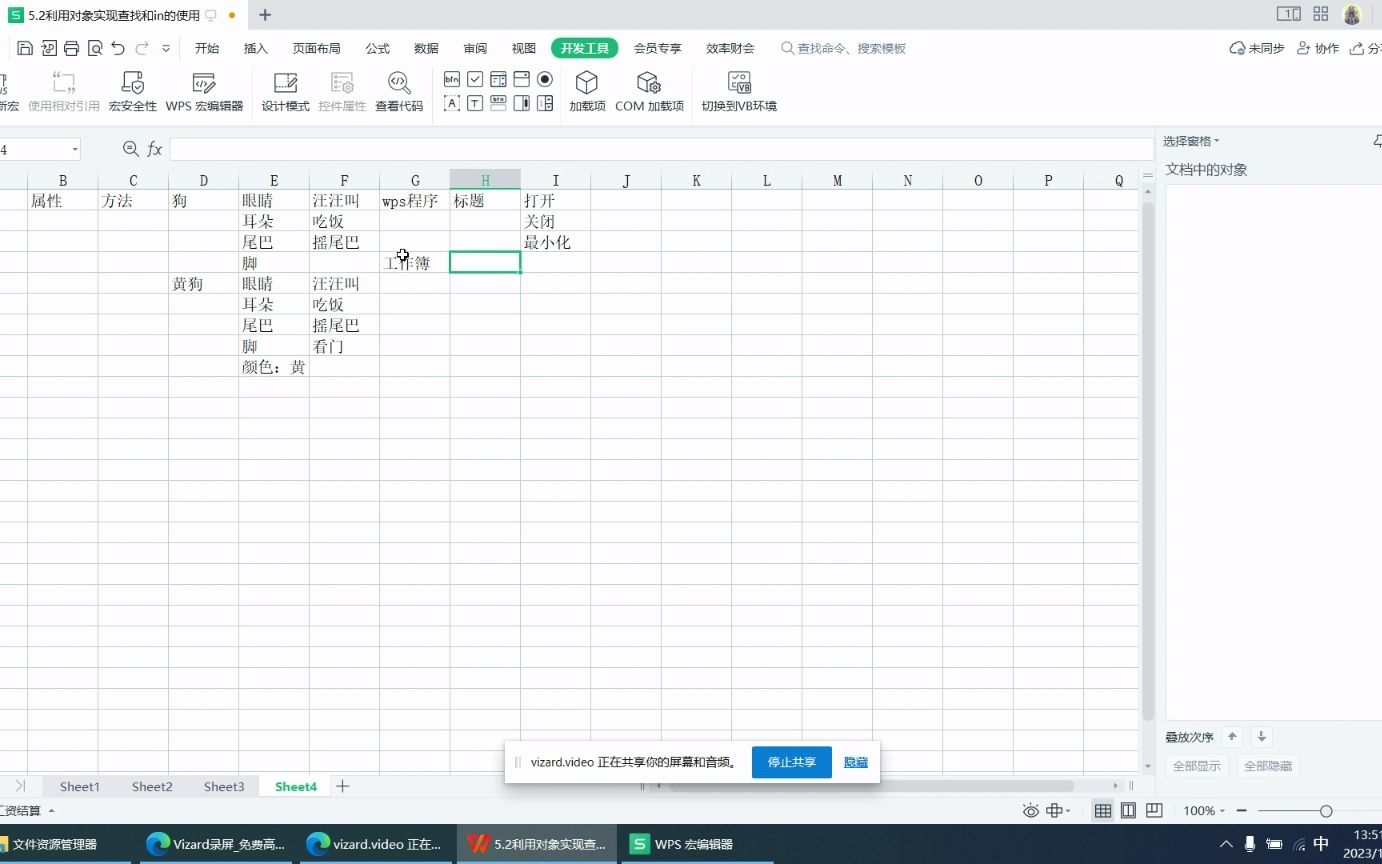Click the 隐藏 link in sharing bar
Screen dimensions: 1382x864
(855, 761)
